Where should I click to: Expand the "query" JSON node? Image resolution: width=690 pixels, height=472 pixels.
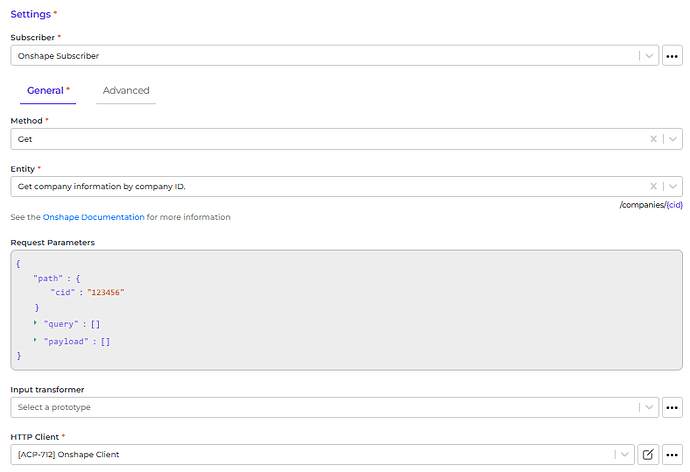click(35, 323)
